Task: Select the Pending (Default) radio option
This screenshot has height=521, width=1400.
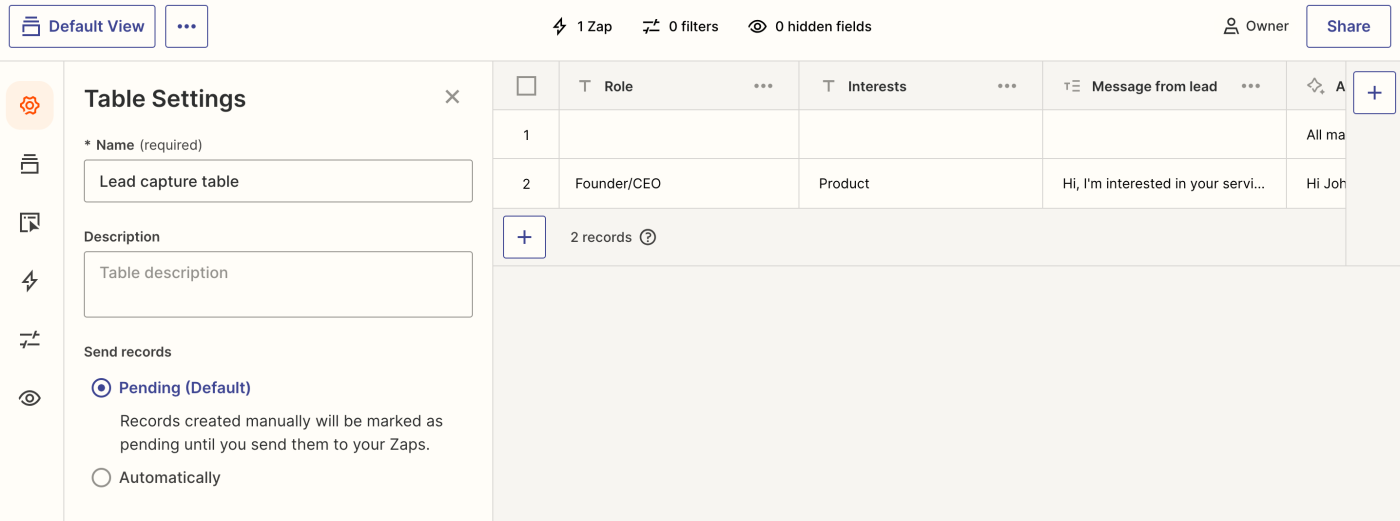Action: click(x=101, y=388)
